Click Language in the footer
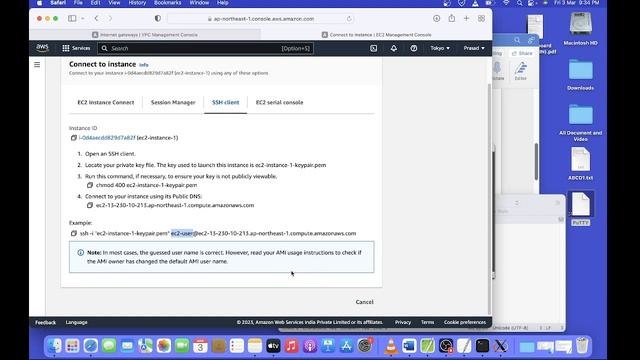640x360 pixels. point(76,322)
